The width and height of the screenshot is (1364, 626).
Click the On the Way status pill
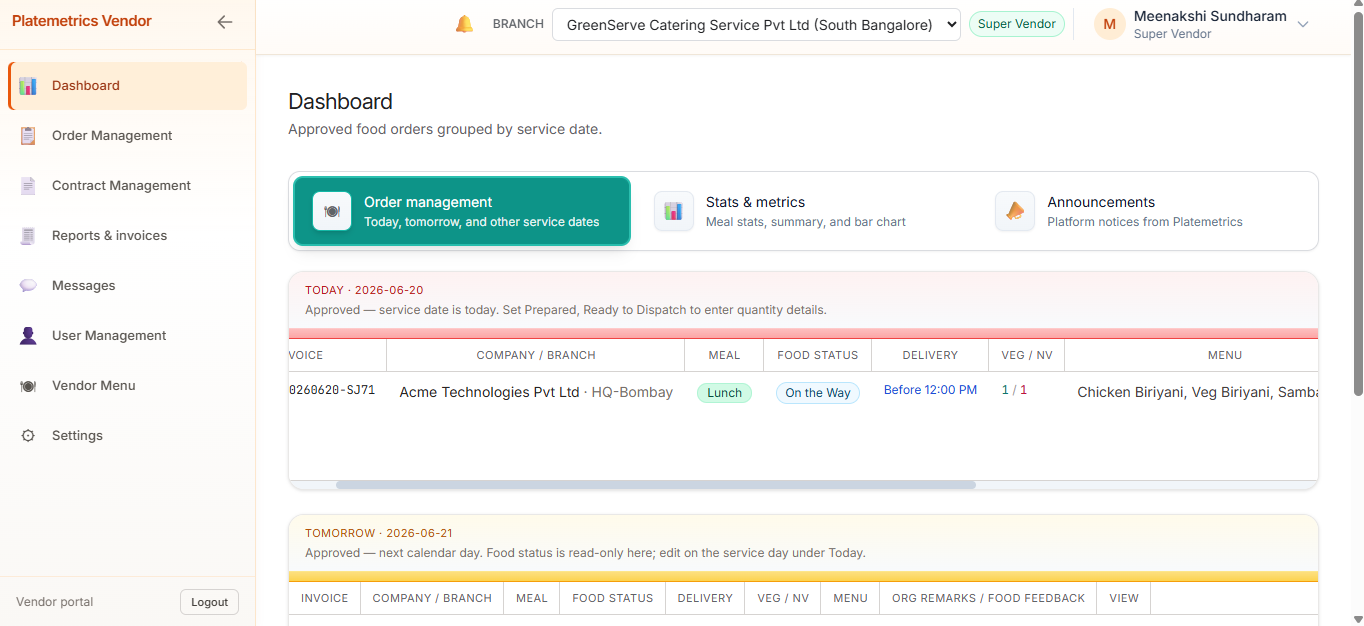818,393
